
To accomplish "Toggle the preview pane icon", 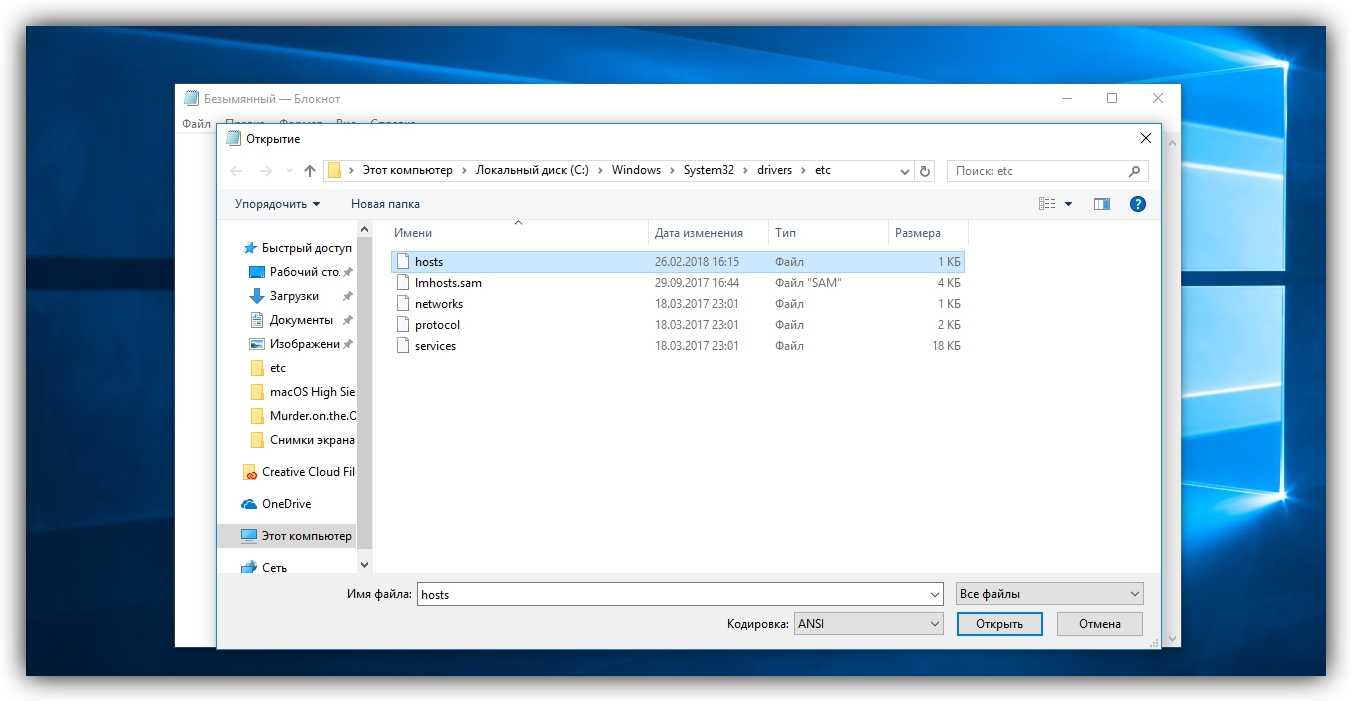I will tap(1102, 204).
